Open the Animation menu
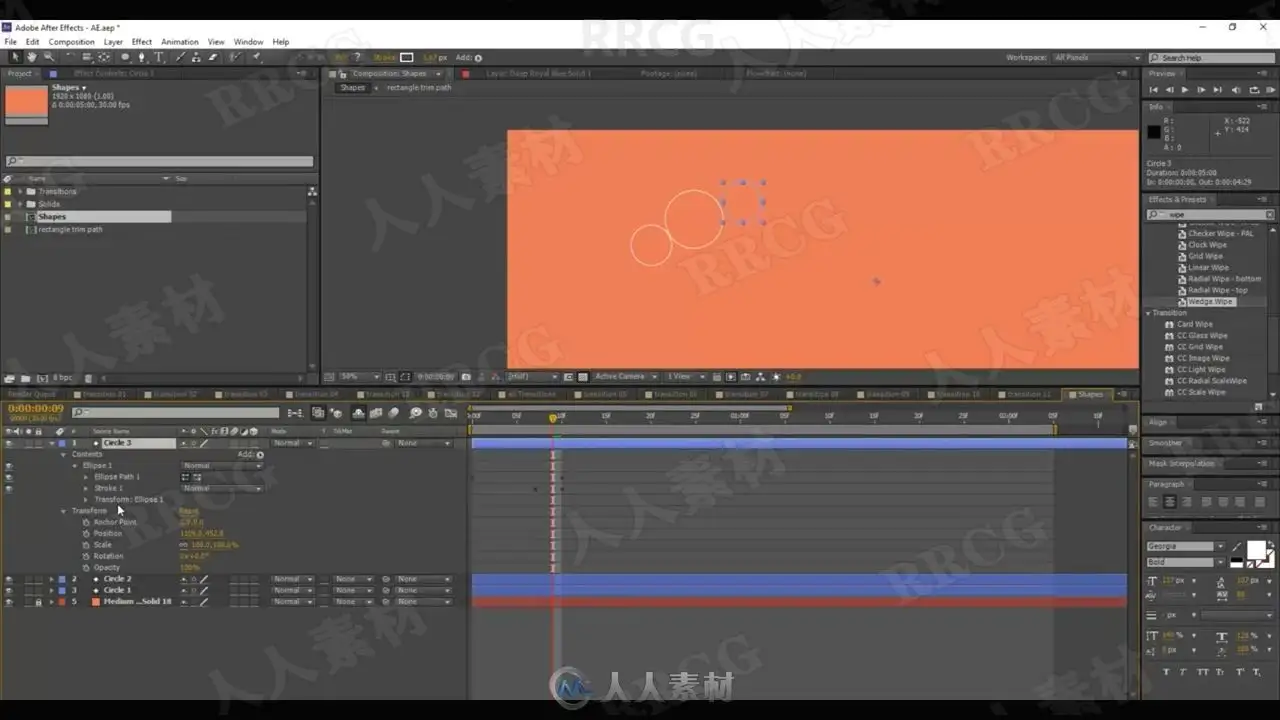 (180, 42)
